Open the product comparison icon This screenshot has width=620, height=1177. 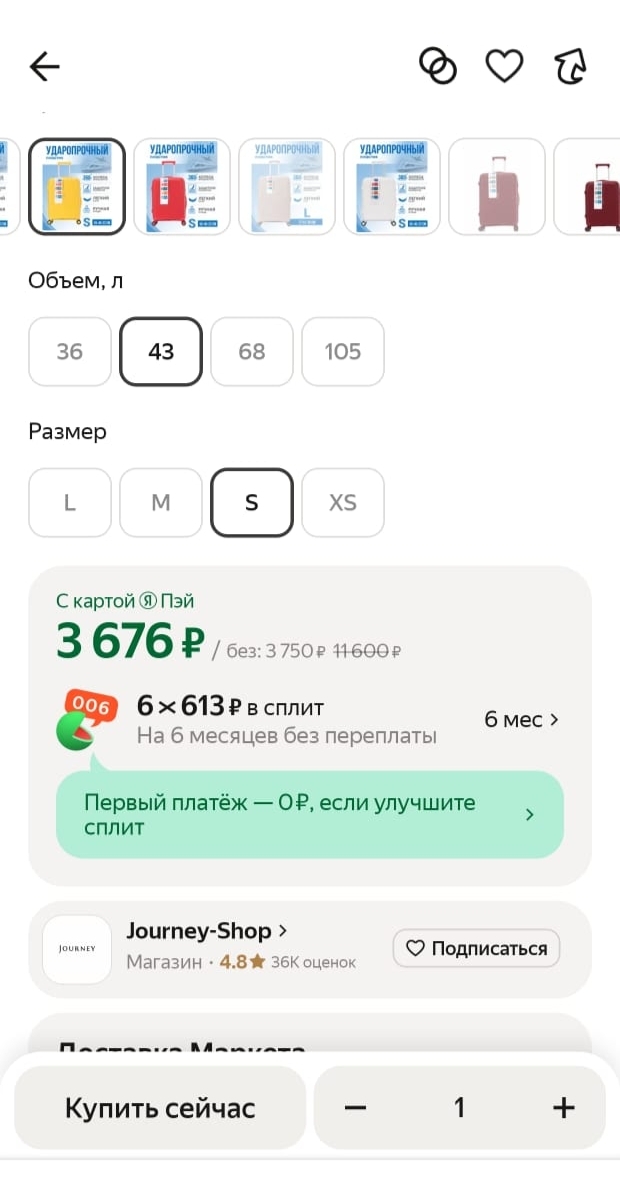click(437, 67)
